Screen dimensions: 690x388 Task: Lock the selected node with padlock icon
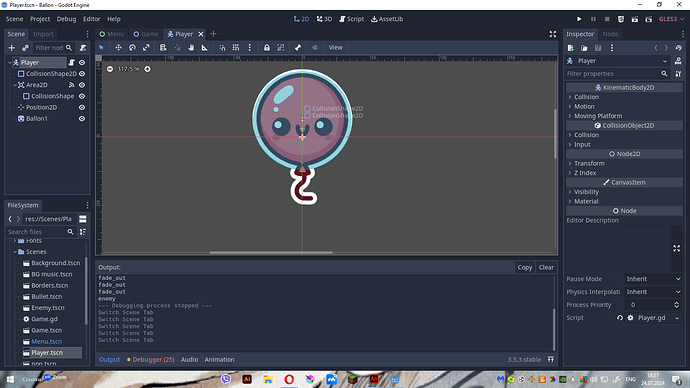click(267, 48)
